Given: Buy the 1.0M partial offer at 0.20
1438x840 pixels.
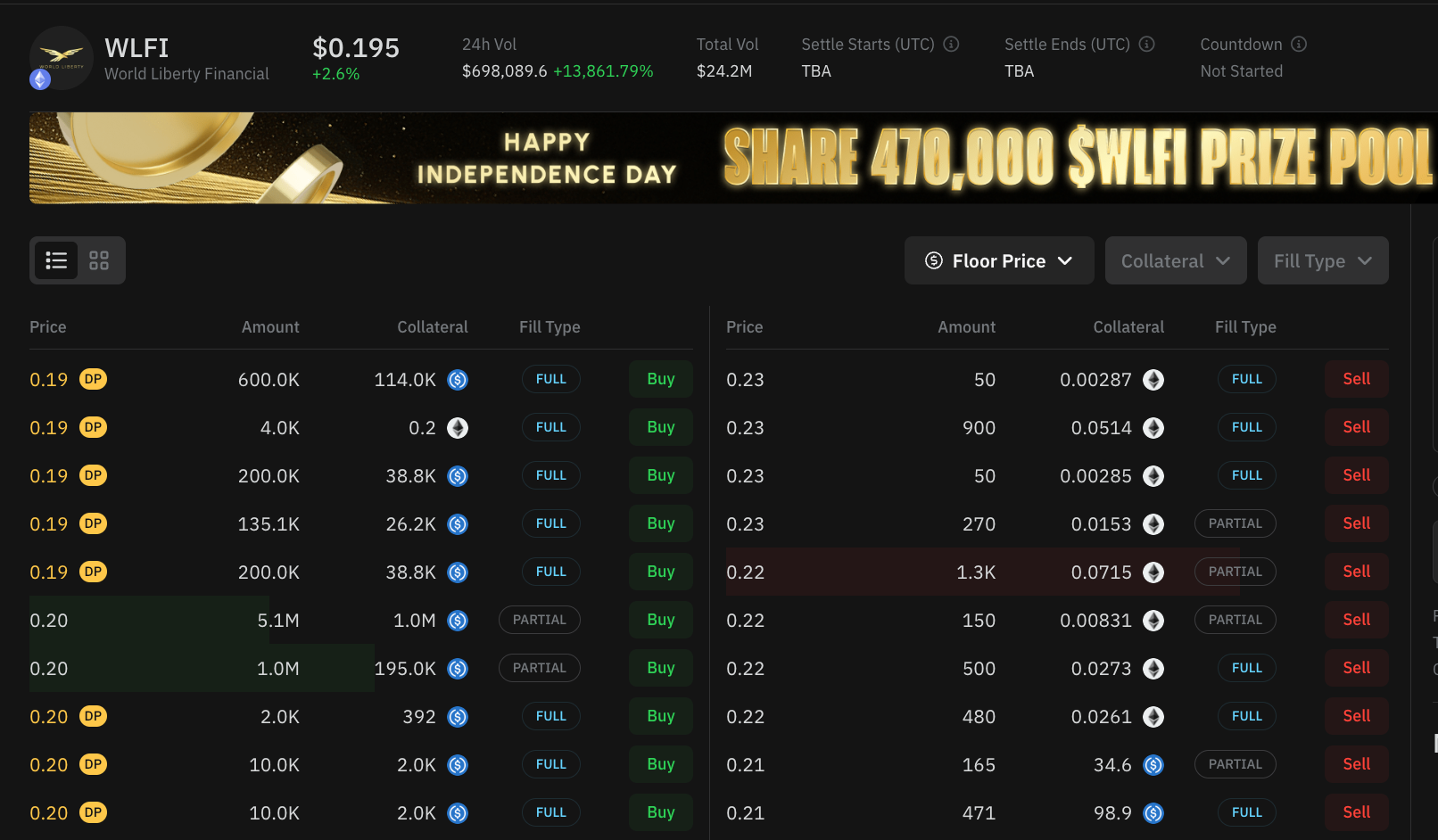Looking at the screenshot, I should coord(661,668).
